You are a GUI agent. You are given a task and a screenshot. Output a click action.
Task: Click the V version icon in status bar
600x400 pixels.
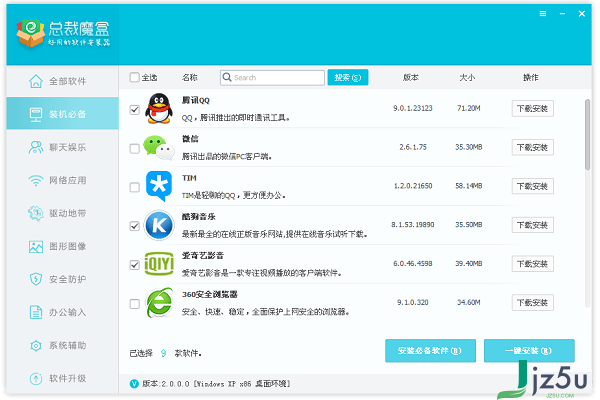tap(134, 384)
